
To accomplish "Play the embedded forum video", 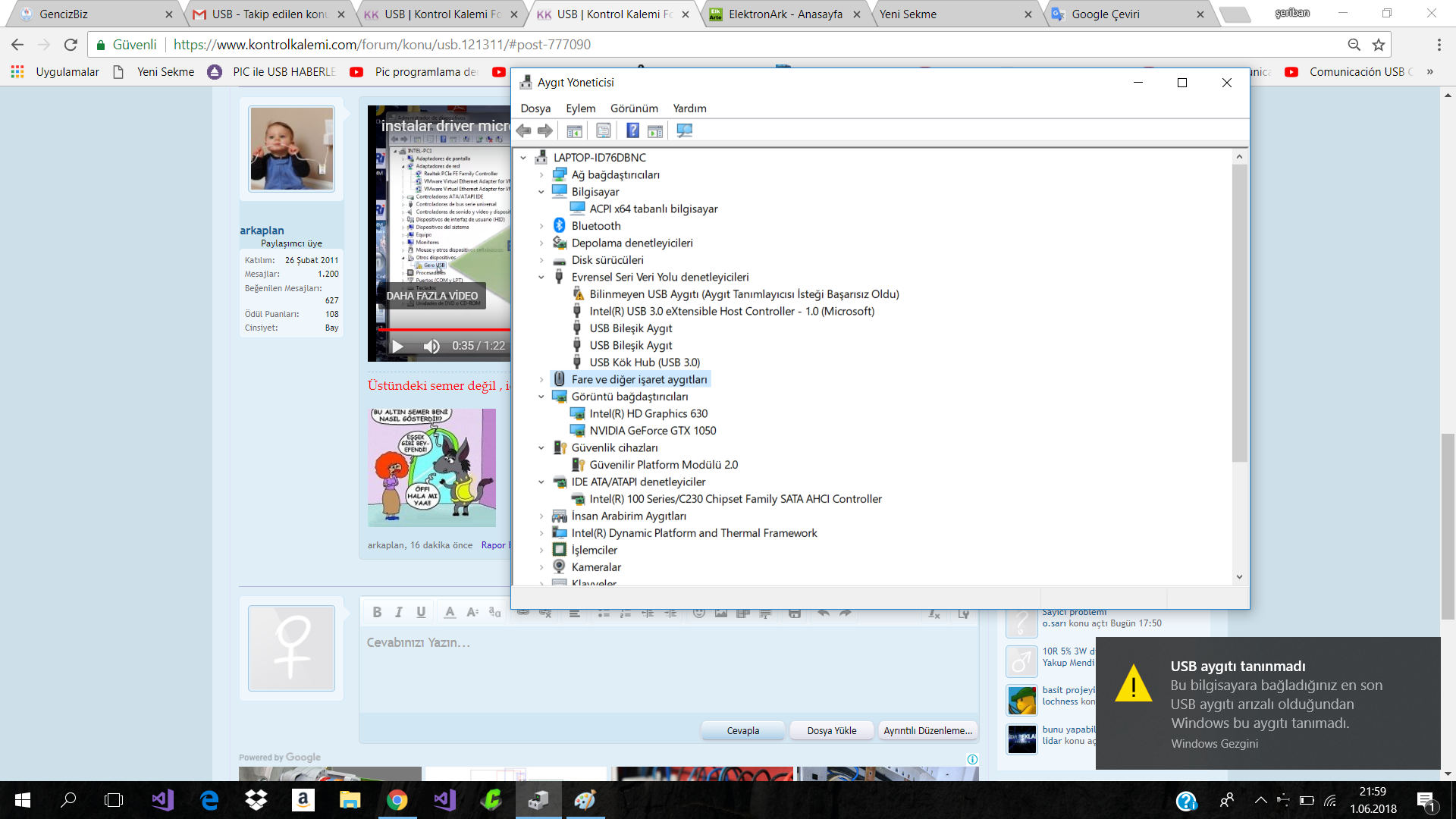I will 397,347.
